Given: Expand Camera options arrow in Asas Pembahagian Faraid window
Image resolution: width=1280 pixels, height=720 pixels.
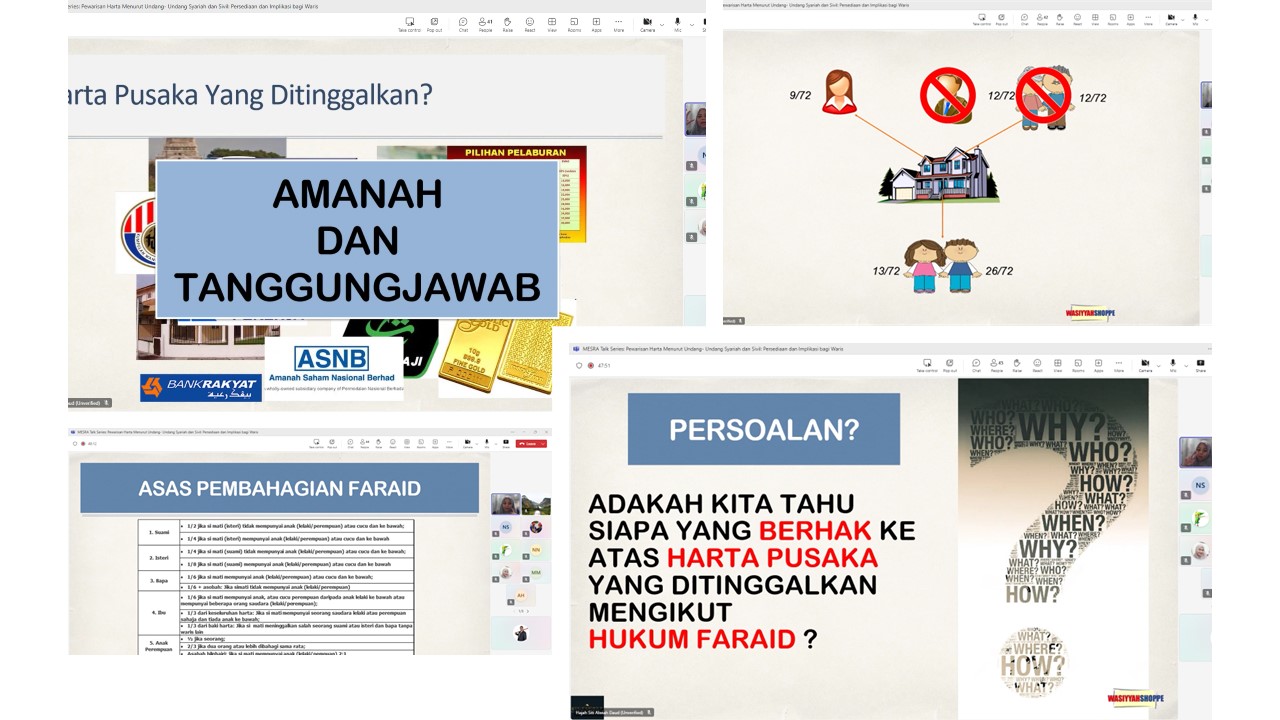Looking at the screenshot, I should click(x=477, y=444).
